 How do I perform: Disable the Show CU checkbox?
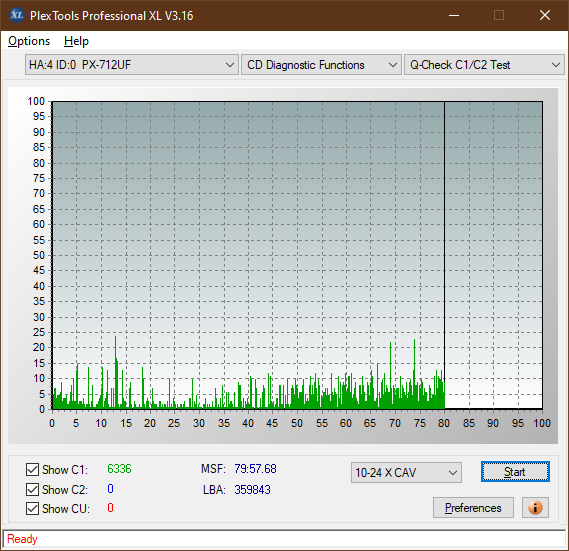(x=32, y=509)
